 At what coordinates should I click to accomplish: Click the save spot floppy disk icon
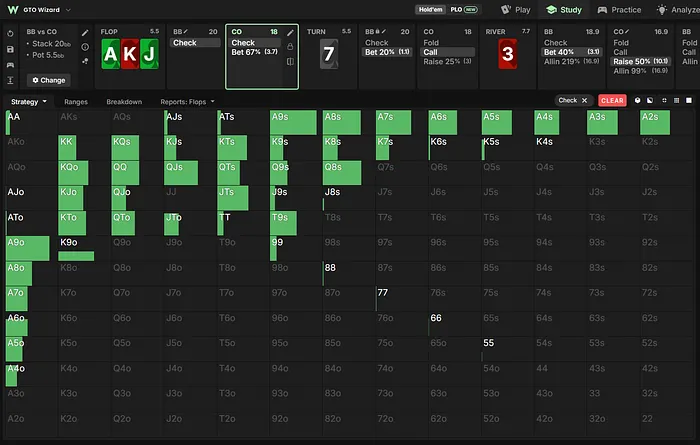click(10, 50)
